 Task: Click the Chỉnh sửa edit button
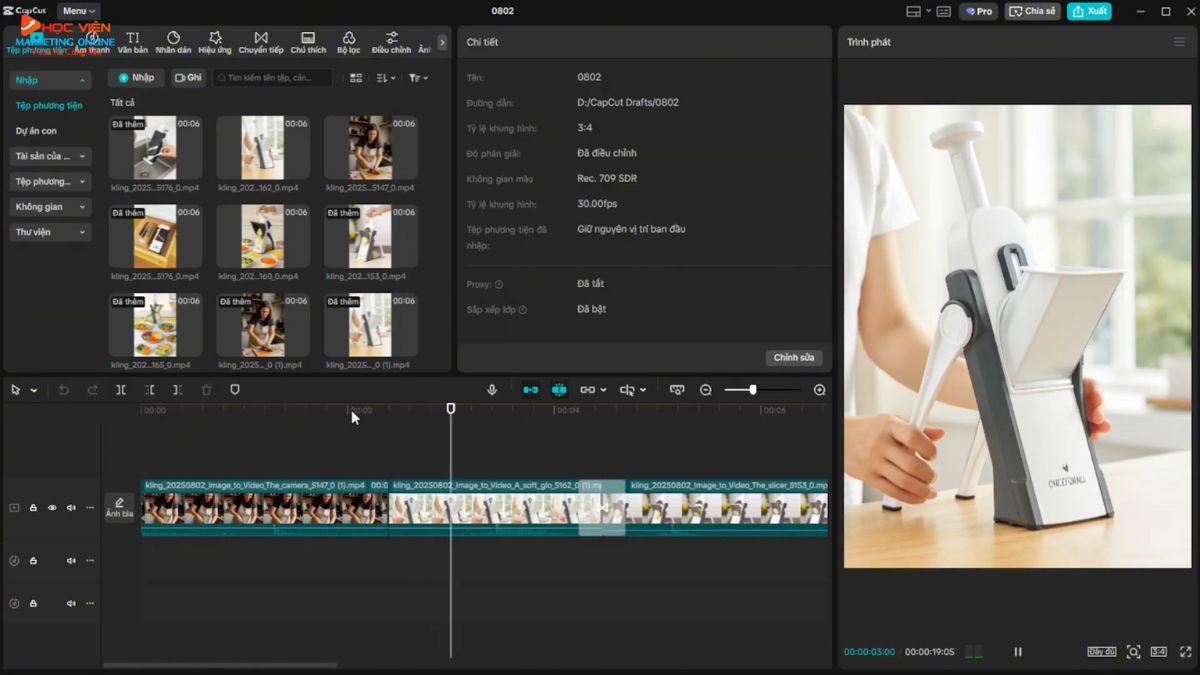(x=794, y=357)
